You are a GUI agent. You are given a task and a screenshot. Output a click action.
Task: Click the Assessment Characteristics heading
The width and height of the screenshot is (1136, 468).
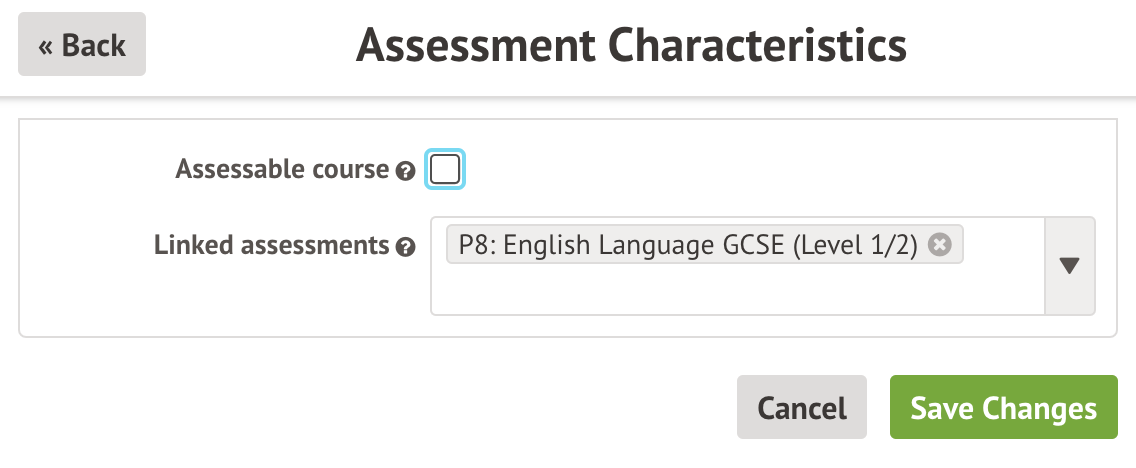point(631,45)
